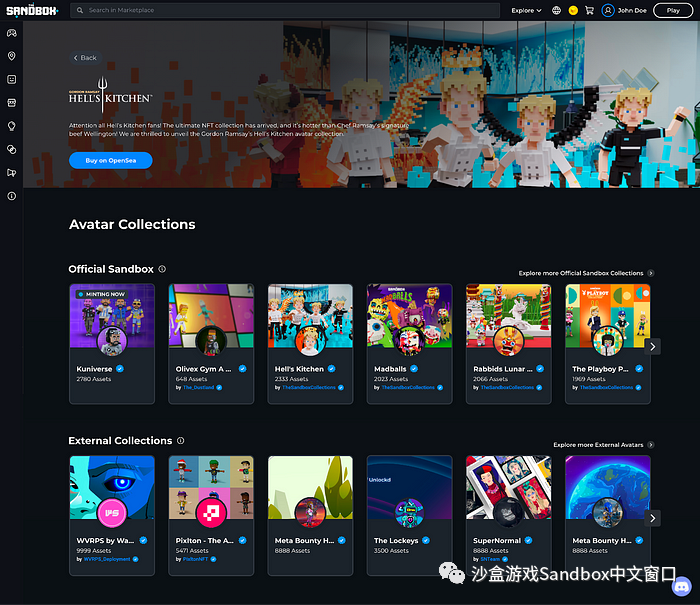Viewport: 700px width, 605px height.
Task: Open WVRPS_Deployment creator link
Action: (107, 559)
